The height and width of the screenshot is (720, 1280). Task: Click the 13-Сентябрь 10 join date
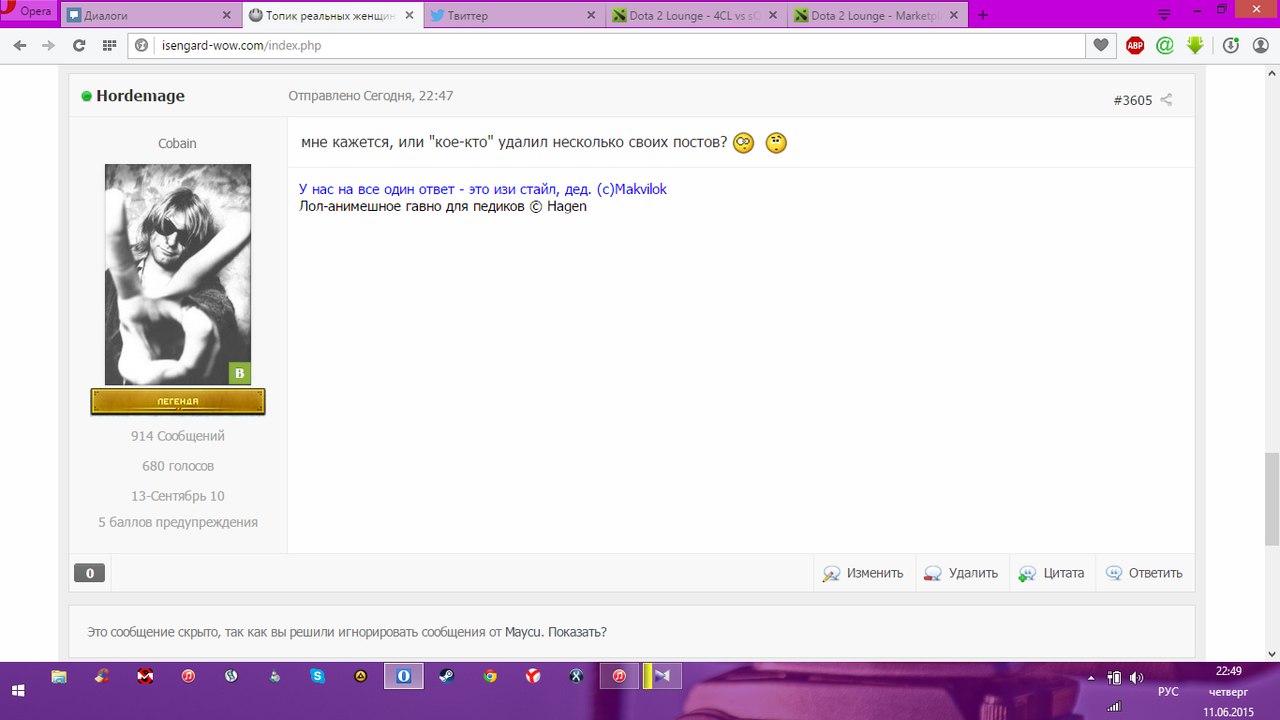point(178,496)
